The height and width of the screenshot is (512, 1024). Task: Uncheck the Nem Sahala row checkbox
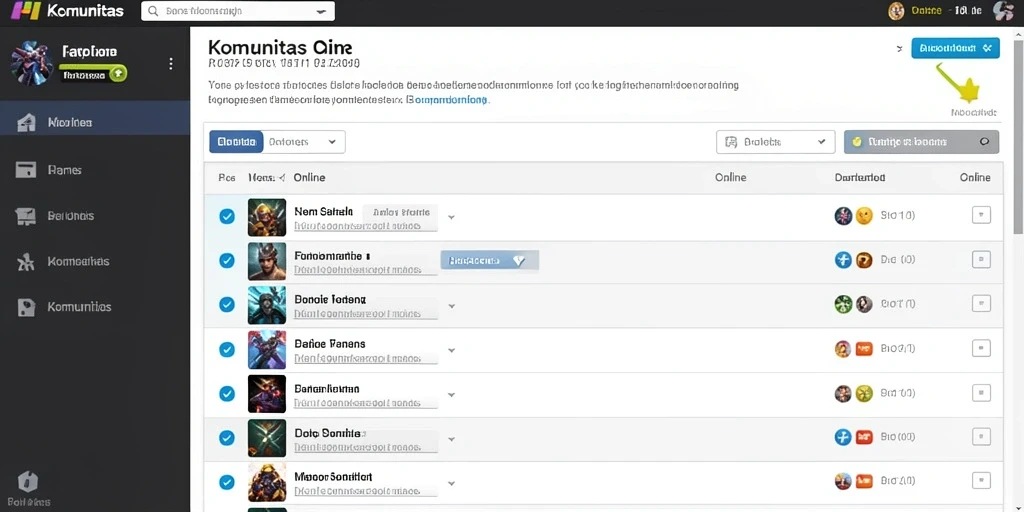(x=227, y=216)
